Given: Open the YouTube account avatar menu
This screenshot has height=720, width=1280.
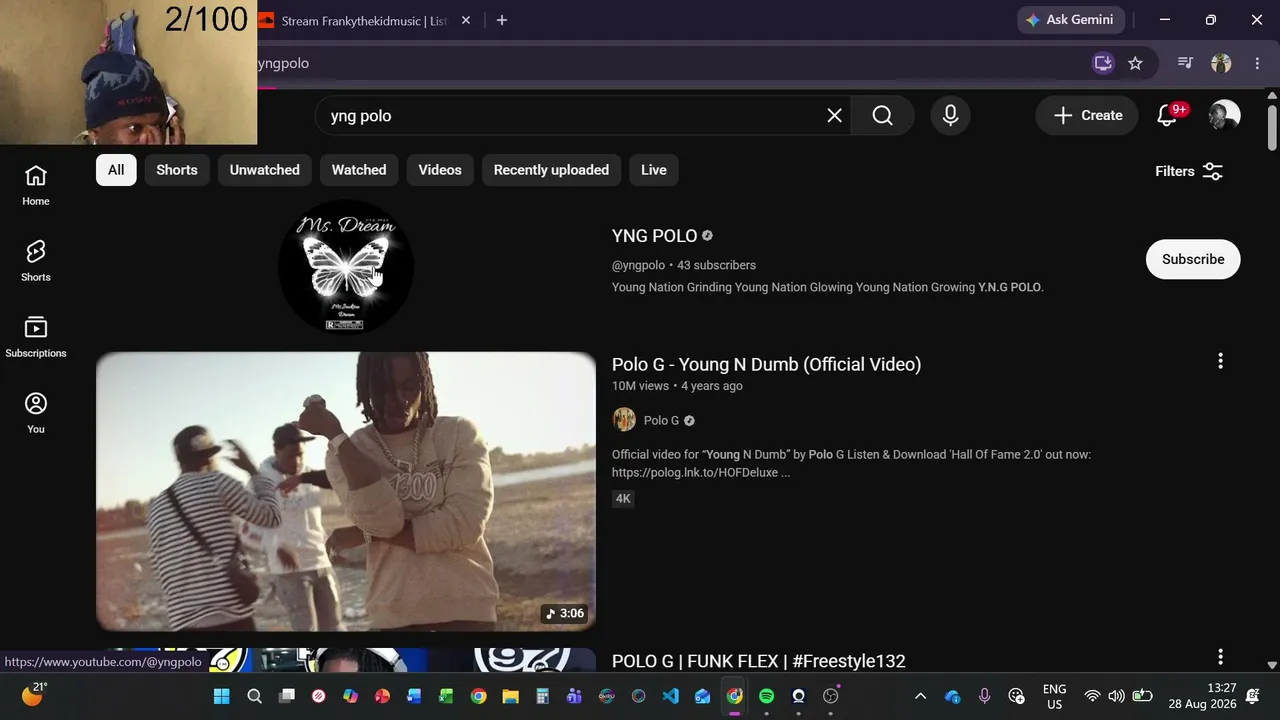Looking at the screenshot, I should (x=1224, y=116).
